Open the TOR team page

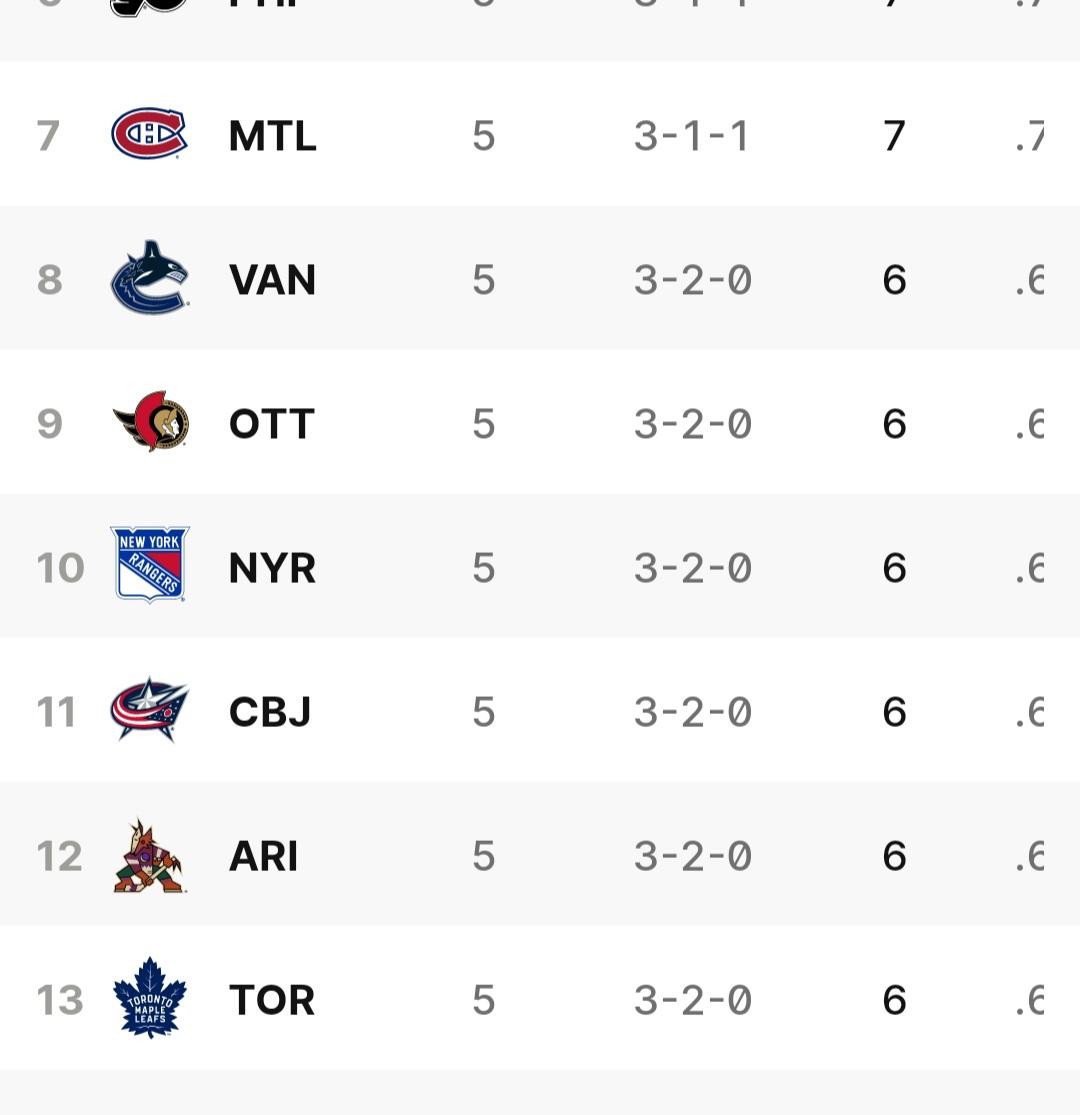(x=271, y=1000)
